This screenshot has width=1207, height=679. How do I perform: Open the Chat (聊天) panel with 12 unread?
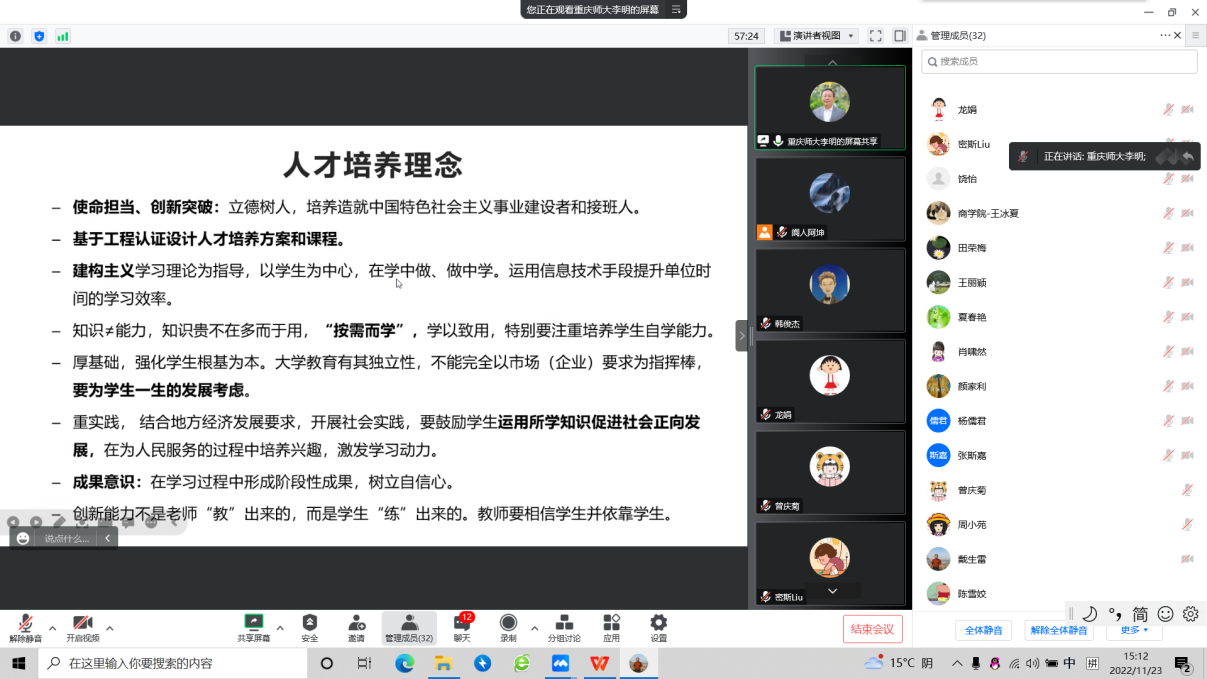(464, 627)
